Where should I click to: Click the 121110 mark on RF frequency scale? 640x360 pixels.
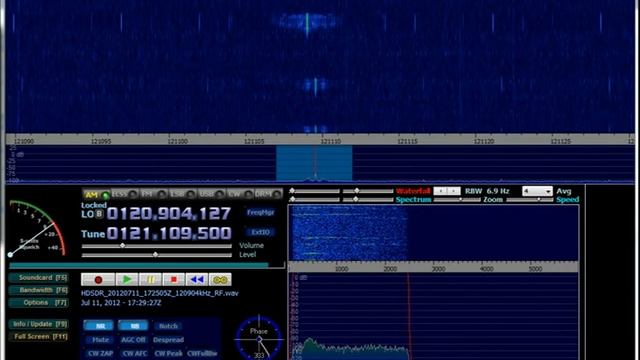click(x=330, y=142)
